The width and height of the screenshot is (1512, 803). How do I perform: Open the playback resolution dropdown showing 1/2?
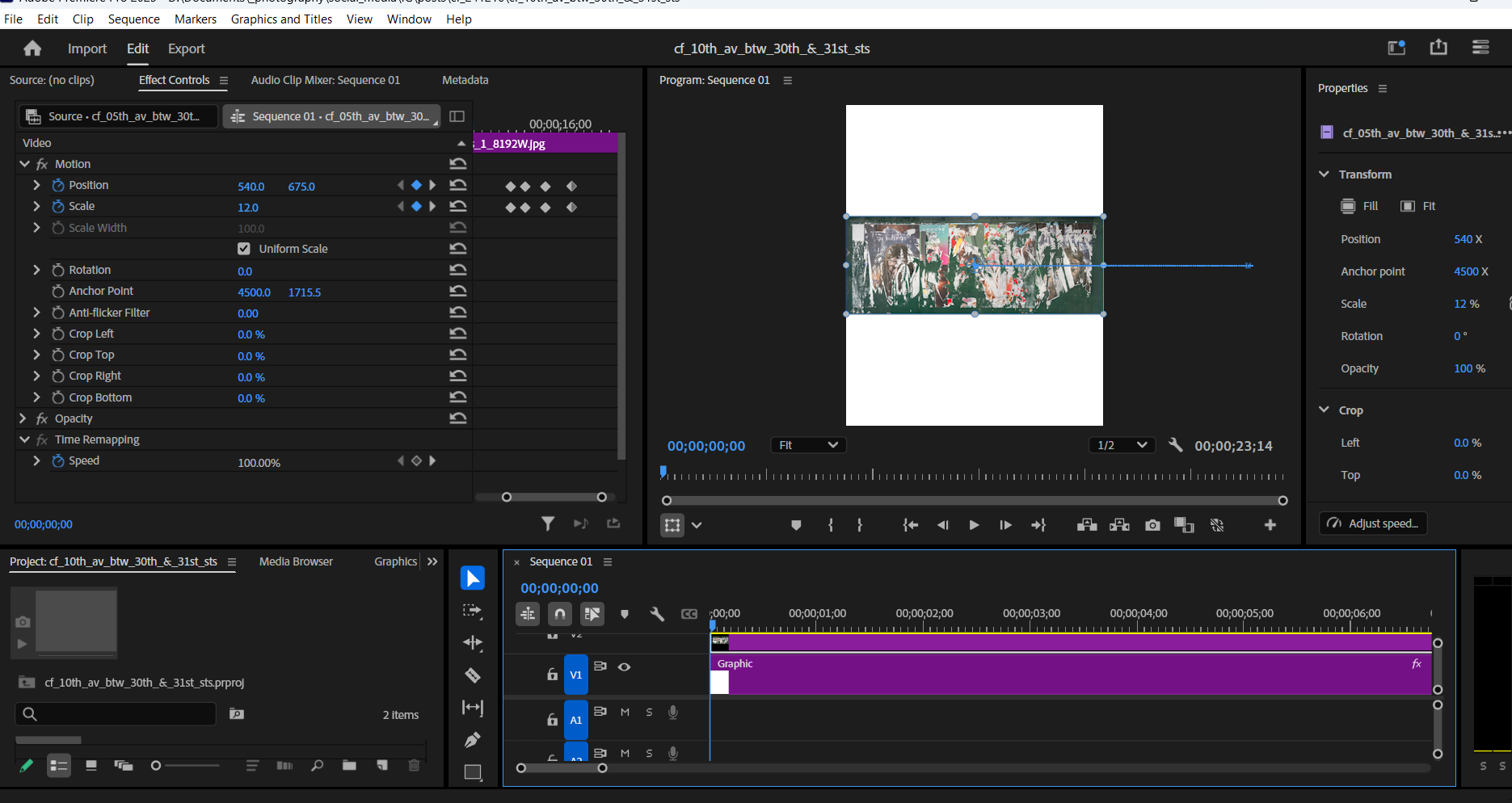[1122, 444]
